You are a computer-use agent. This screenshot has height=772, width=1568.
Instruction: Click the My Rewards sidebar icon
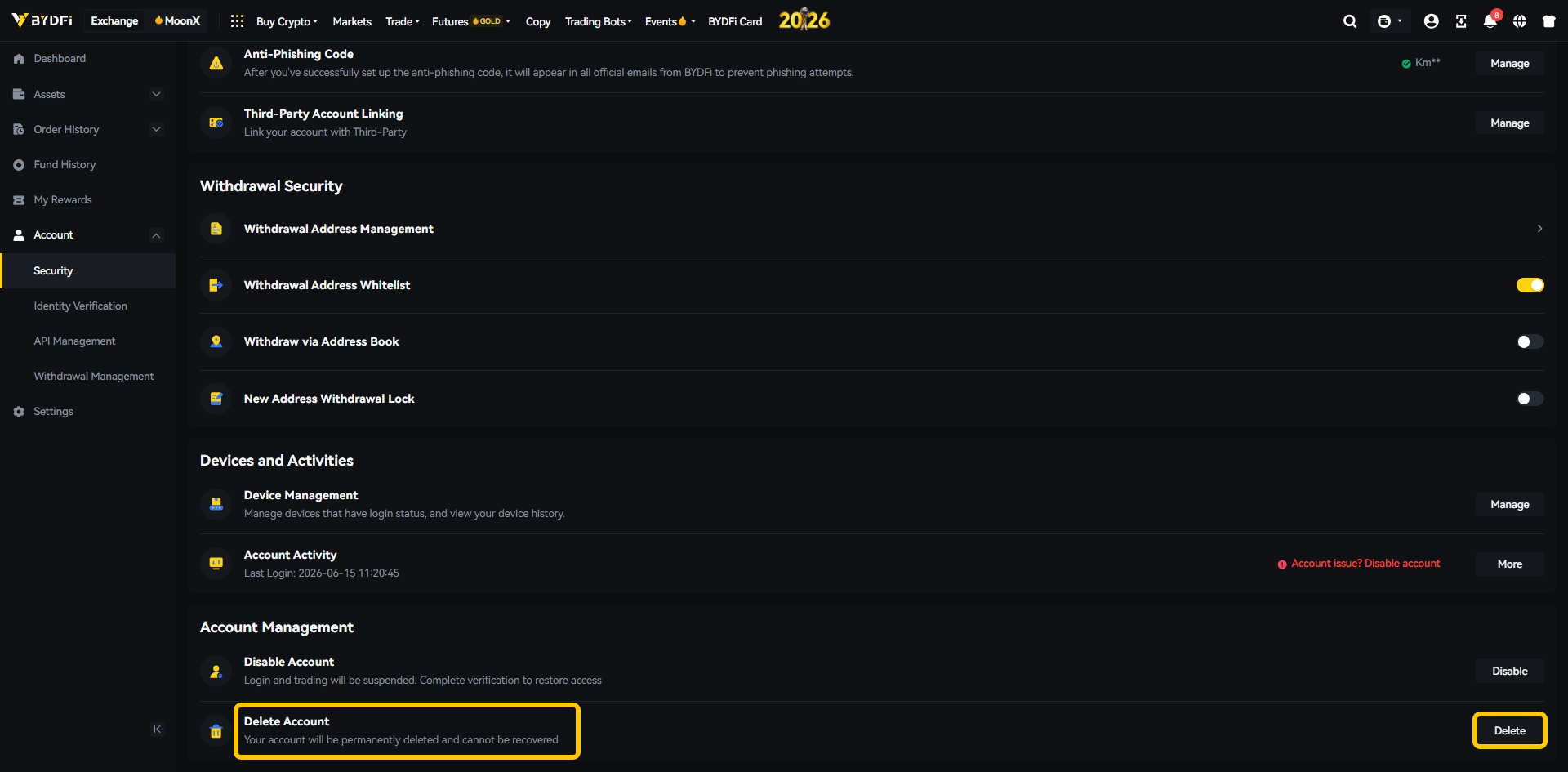[x=19, y=200]
